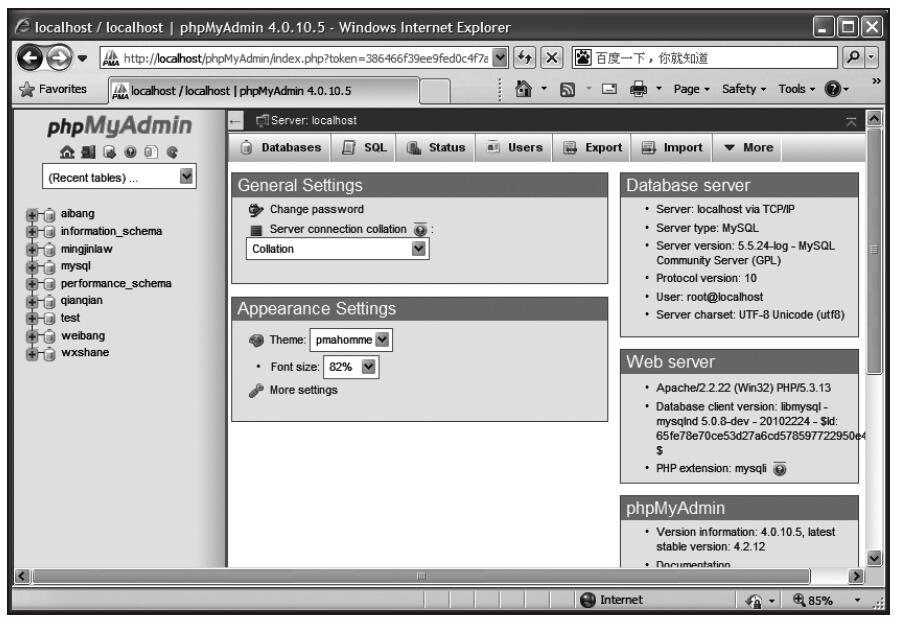
Task: Click the "Protocol version: 10" text
Action: point(706,278)
